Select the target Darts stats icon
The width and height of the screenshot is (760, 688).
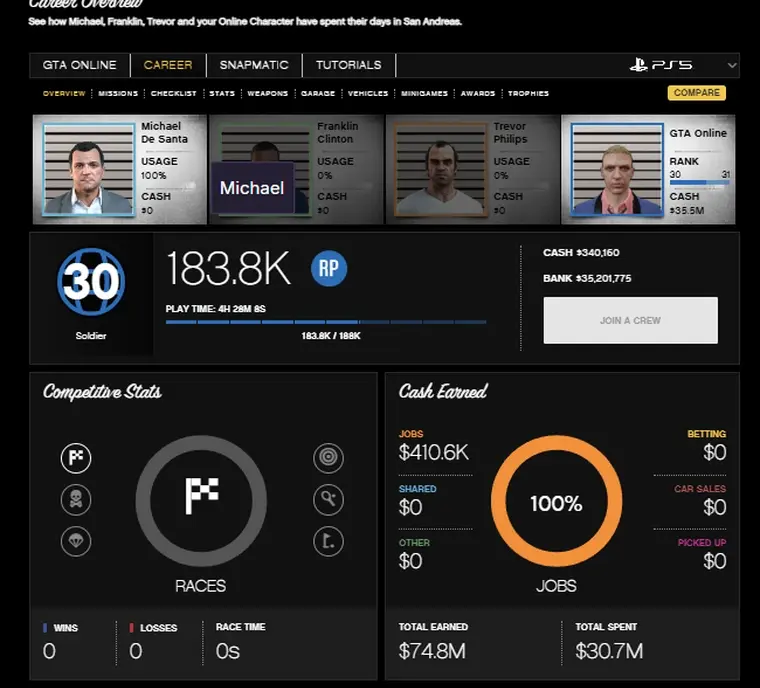tap(328, 458)
